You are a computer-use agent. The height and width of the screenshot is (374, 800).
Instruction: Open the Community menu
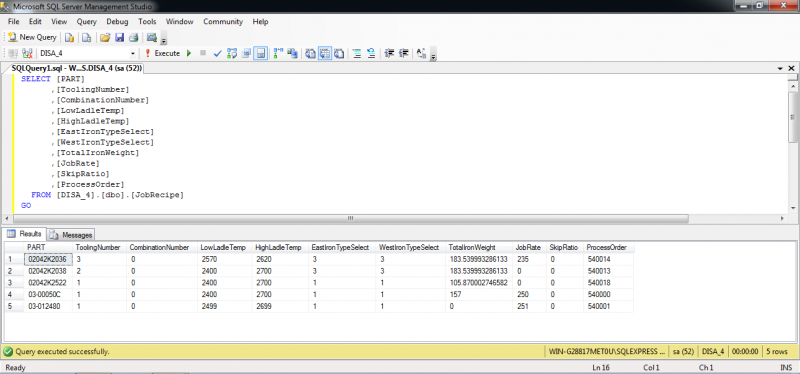pos(223,21)
